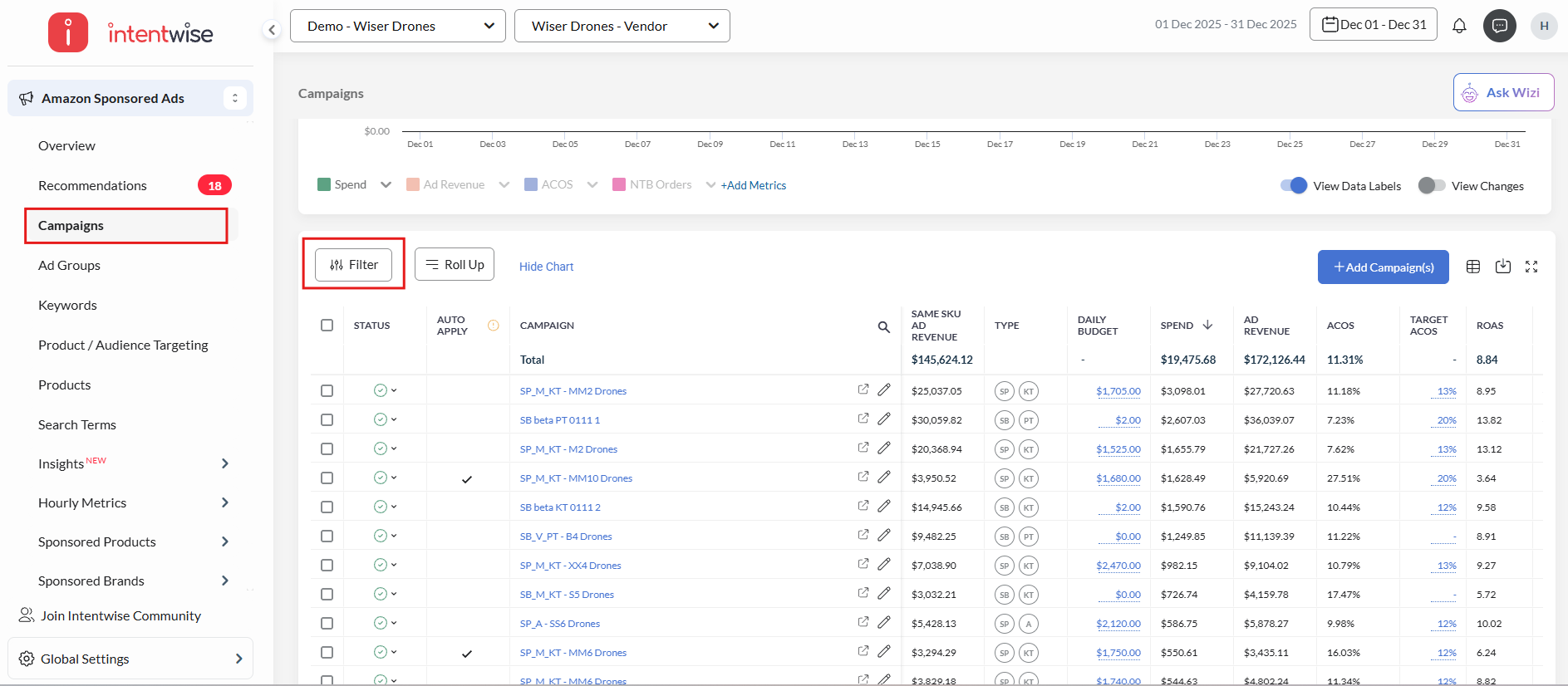Expand the Hourly Metrics submenu
The width and height of the screenshot is (1568, 686).
224,502
